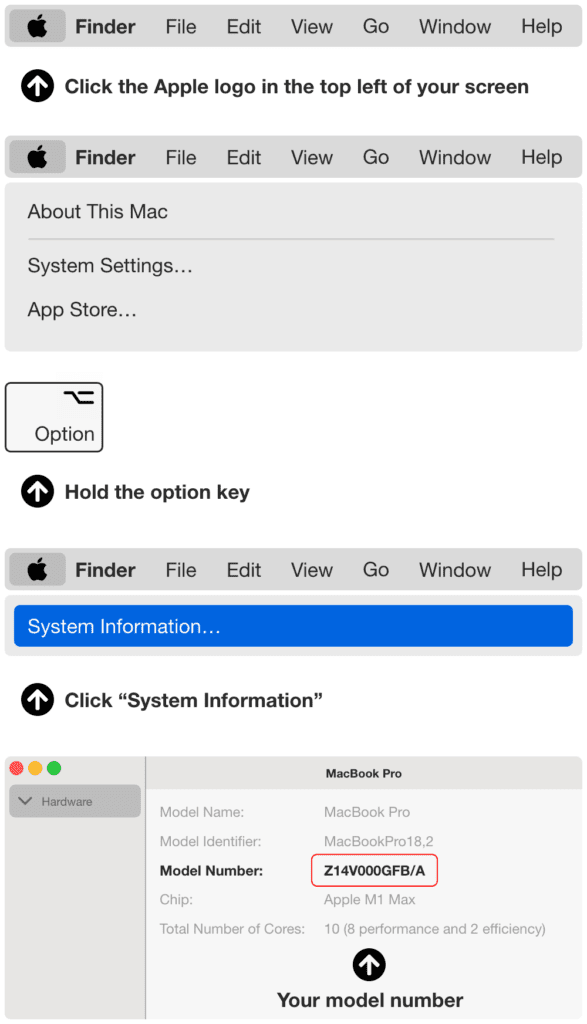Screen dimensions: 587x1024
Task: Click the Apple logo above System Information item
Action: point(37,569)
